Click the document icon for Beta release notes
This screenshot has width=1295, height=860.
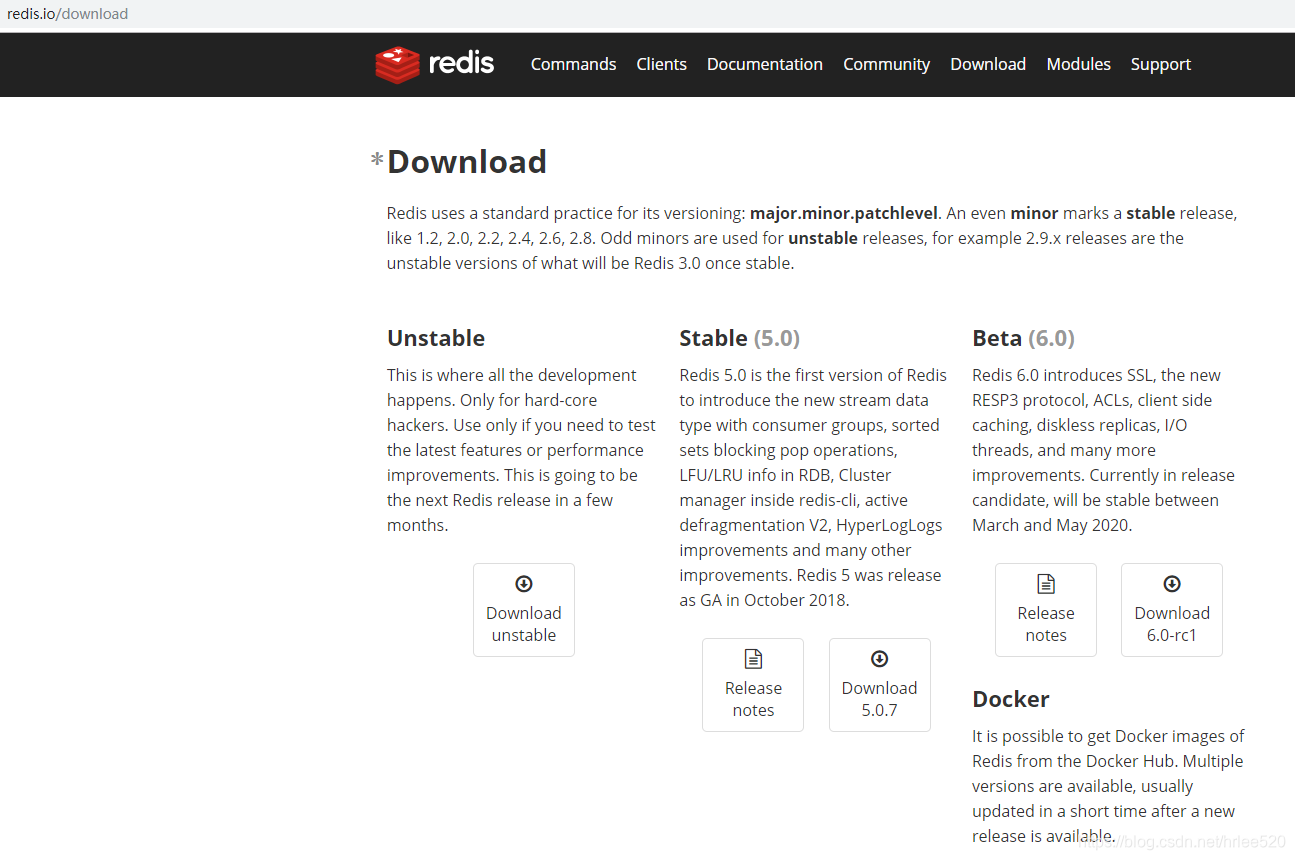click(x=1046, y=584)
